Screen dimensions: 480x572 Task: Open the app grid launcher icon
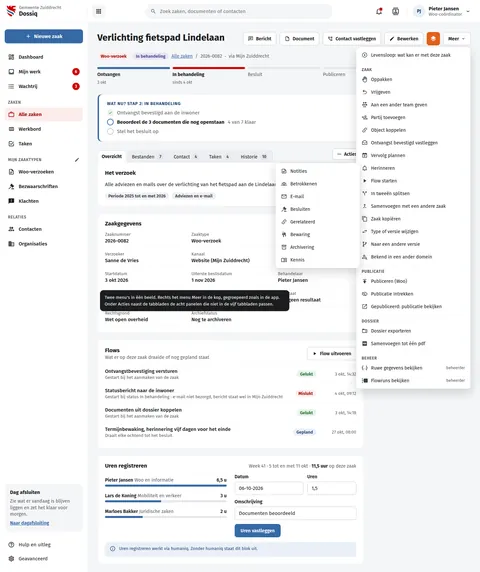coord(98,11)
